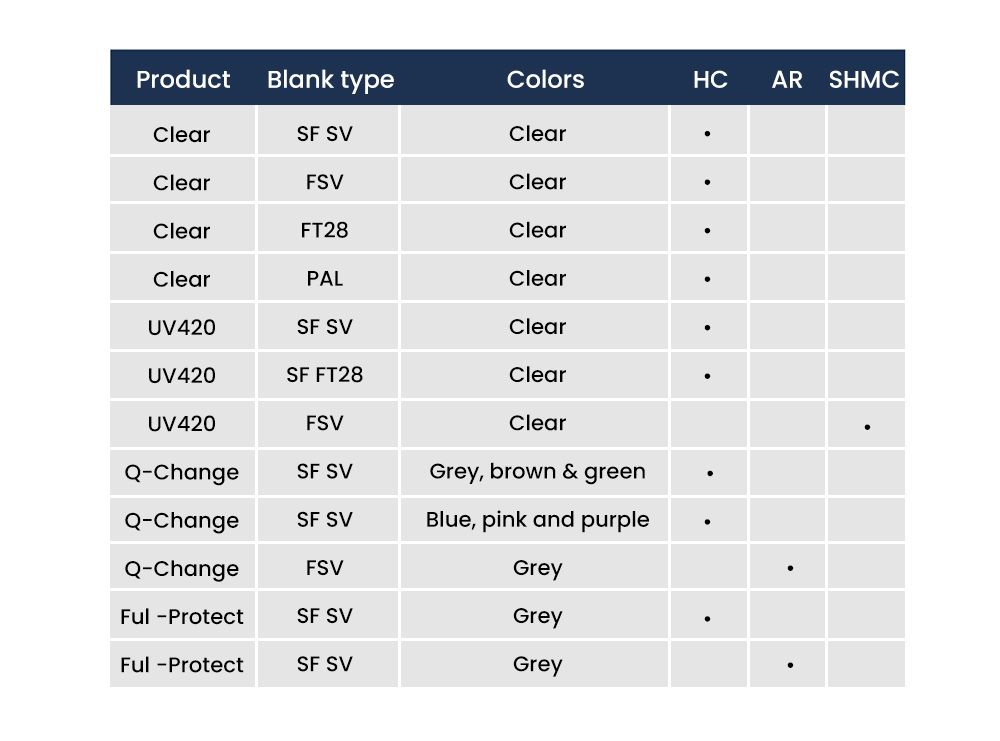
Task: Click the HC column header
Action: (x=710, y=80)
